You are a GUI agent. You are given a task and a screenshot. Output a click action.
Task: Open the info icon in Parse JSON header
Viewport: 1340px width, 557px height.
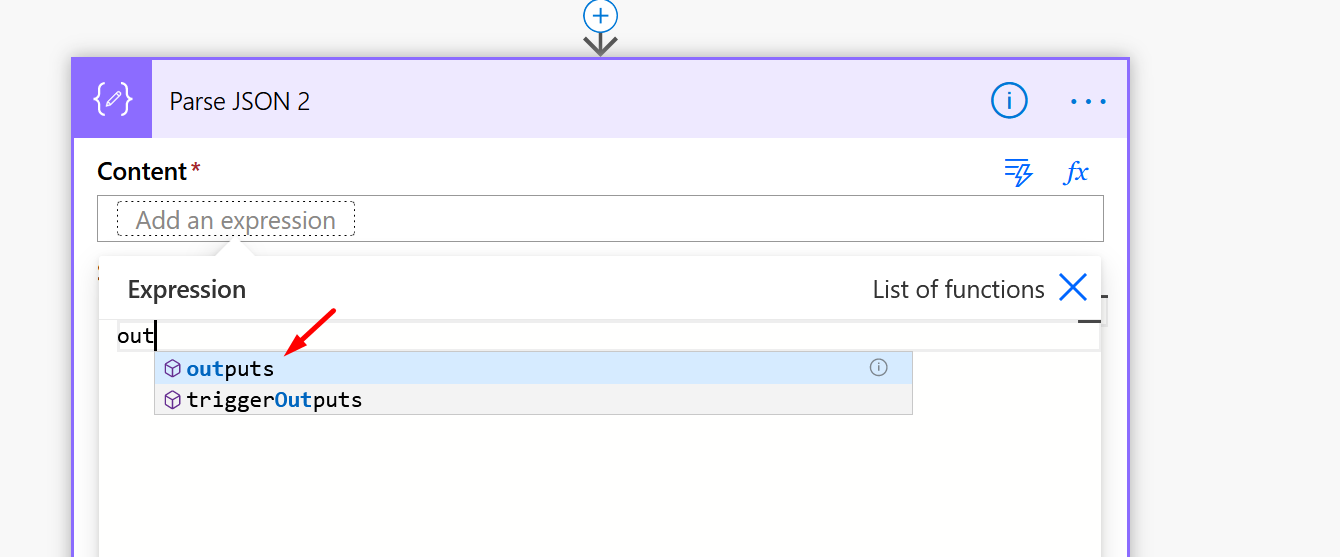pyautogui.click(x=1009, y=100)
